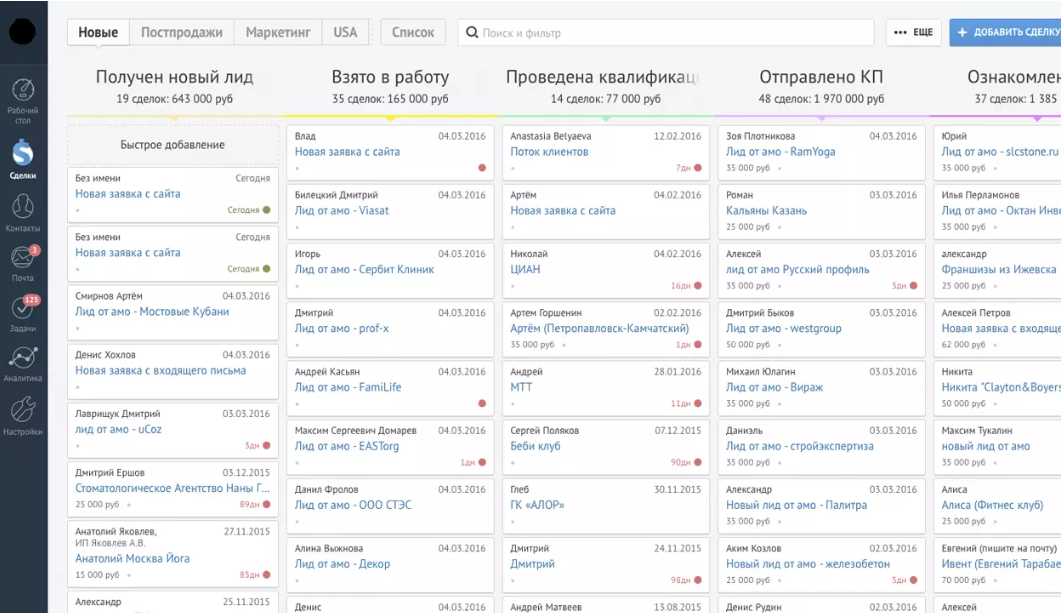Open Лид от амо - стройэкспертиза deal
Screen dimensions: 1061x613
pos(800,446)
